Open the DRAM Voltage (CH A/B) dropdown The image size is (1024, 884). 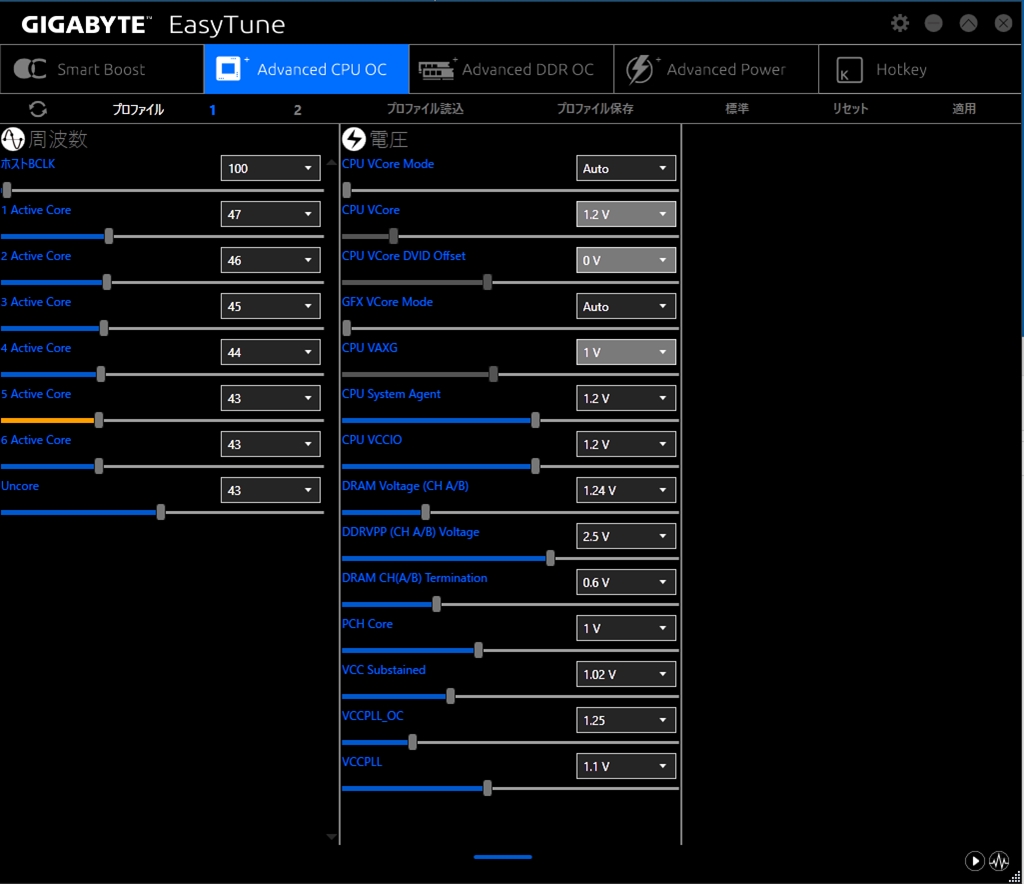[626, 490]
